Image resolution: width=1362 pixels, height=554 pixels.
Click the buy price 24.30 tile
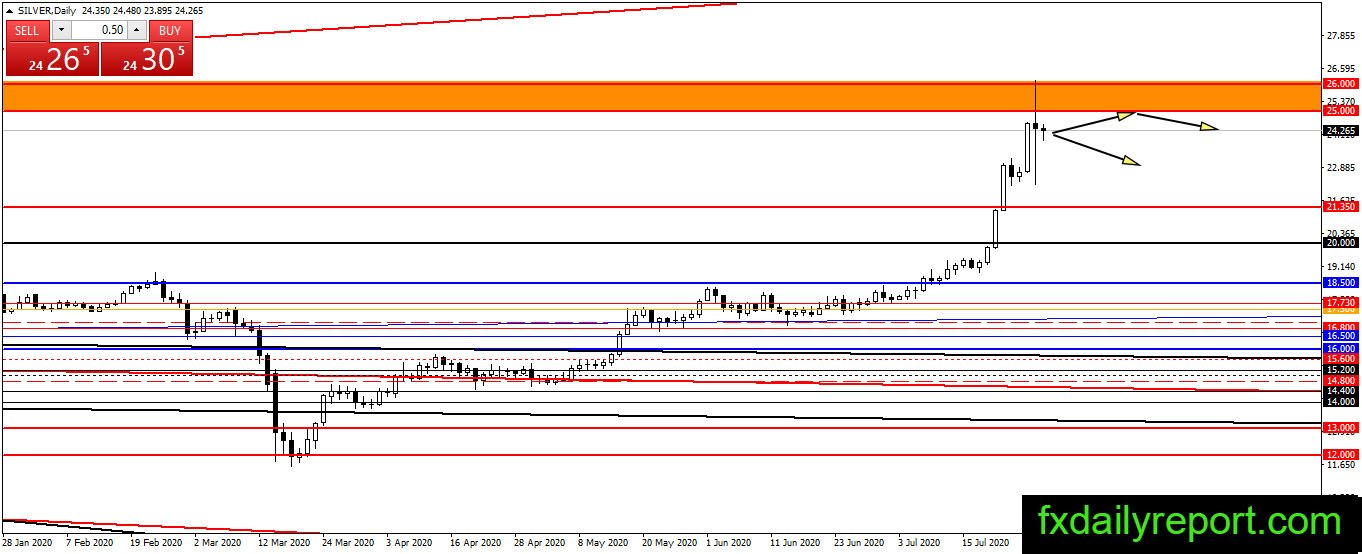147,59
